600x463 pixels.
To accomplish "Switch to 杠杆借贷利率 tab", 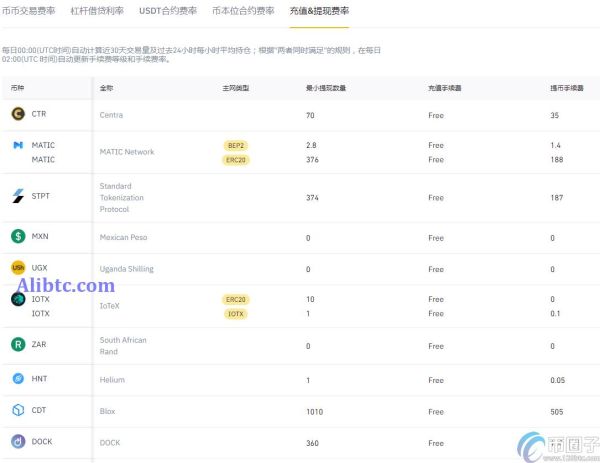I will [97, 11].
